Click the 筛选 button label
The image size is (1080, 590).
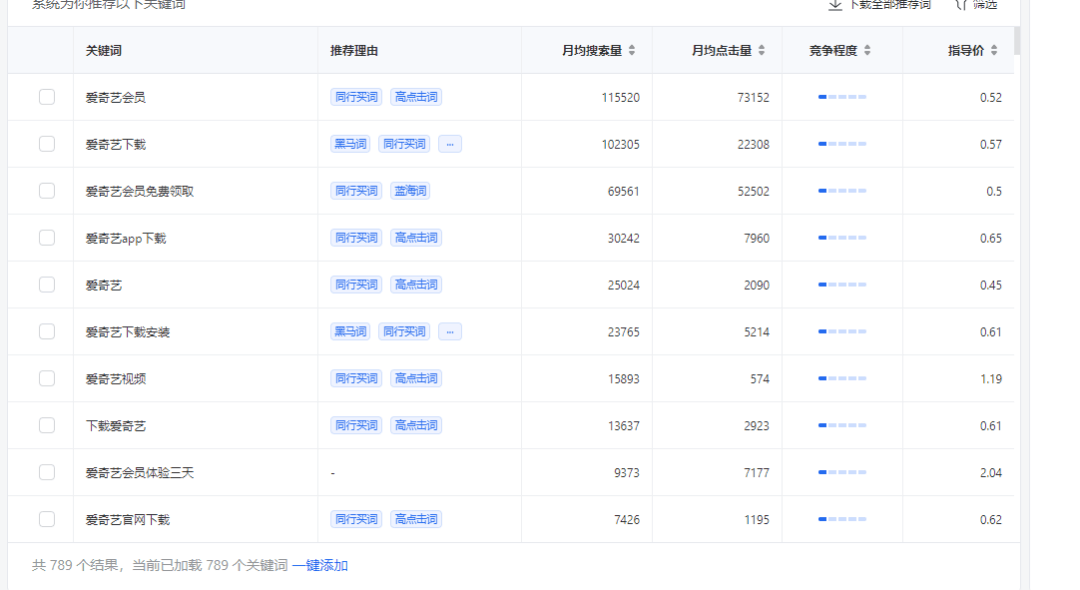click(985, 5)
